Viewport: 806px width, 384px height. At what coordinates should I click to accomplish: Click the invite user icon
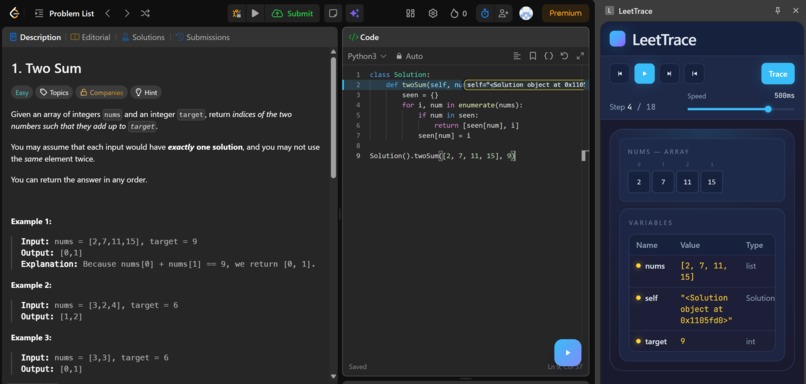pos(503,14)
